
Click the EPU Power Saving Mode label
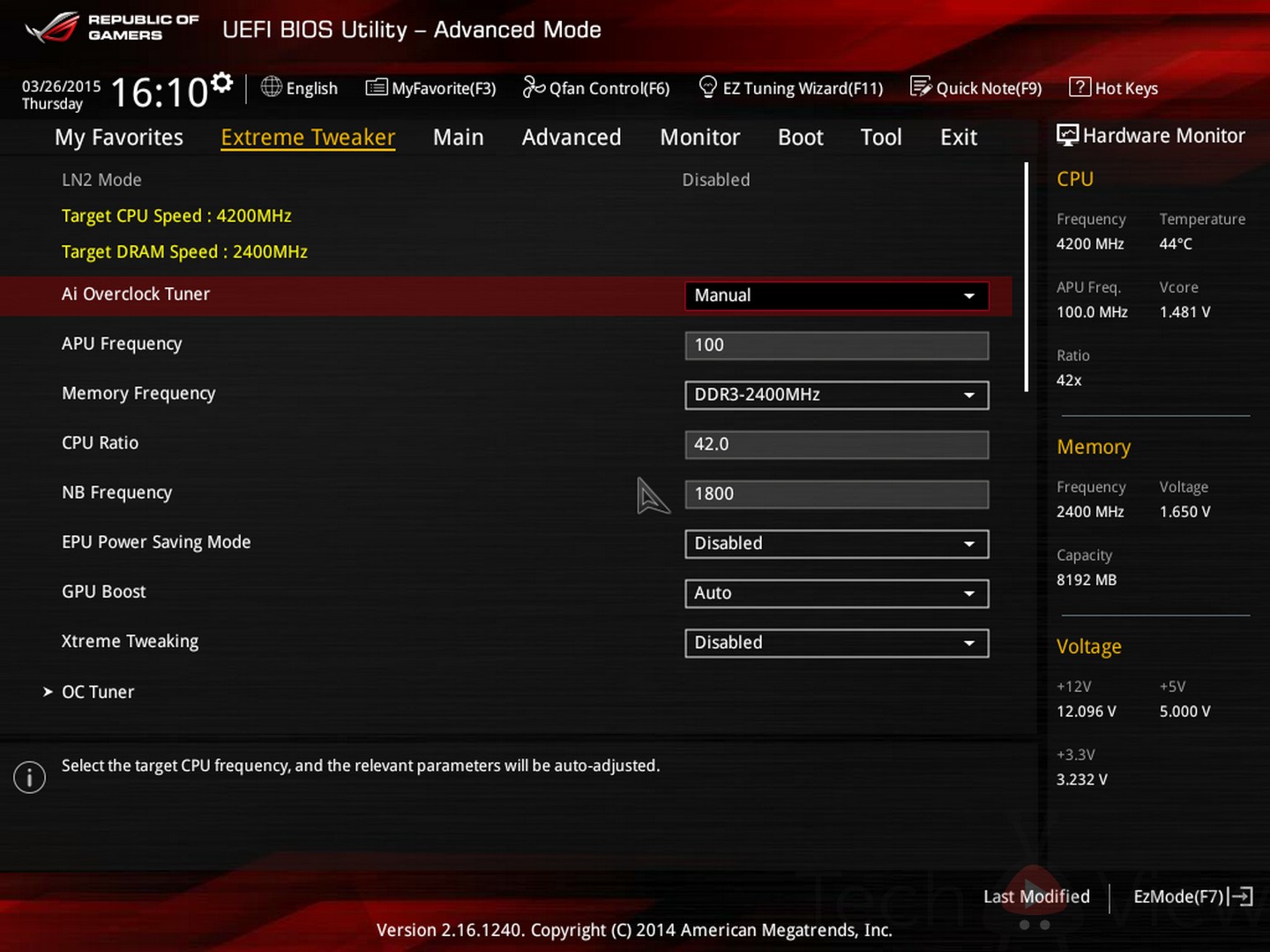(x=156, y=542)
